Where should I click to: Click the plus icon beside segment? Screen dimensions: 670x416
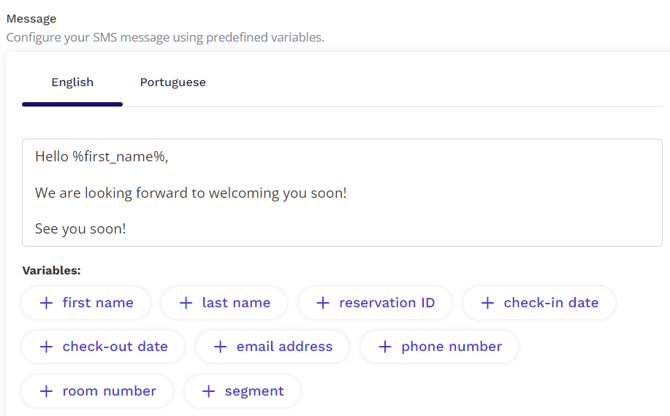tap(209, 391)
